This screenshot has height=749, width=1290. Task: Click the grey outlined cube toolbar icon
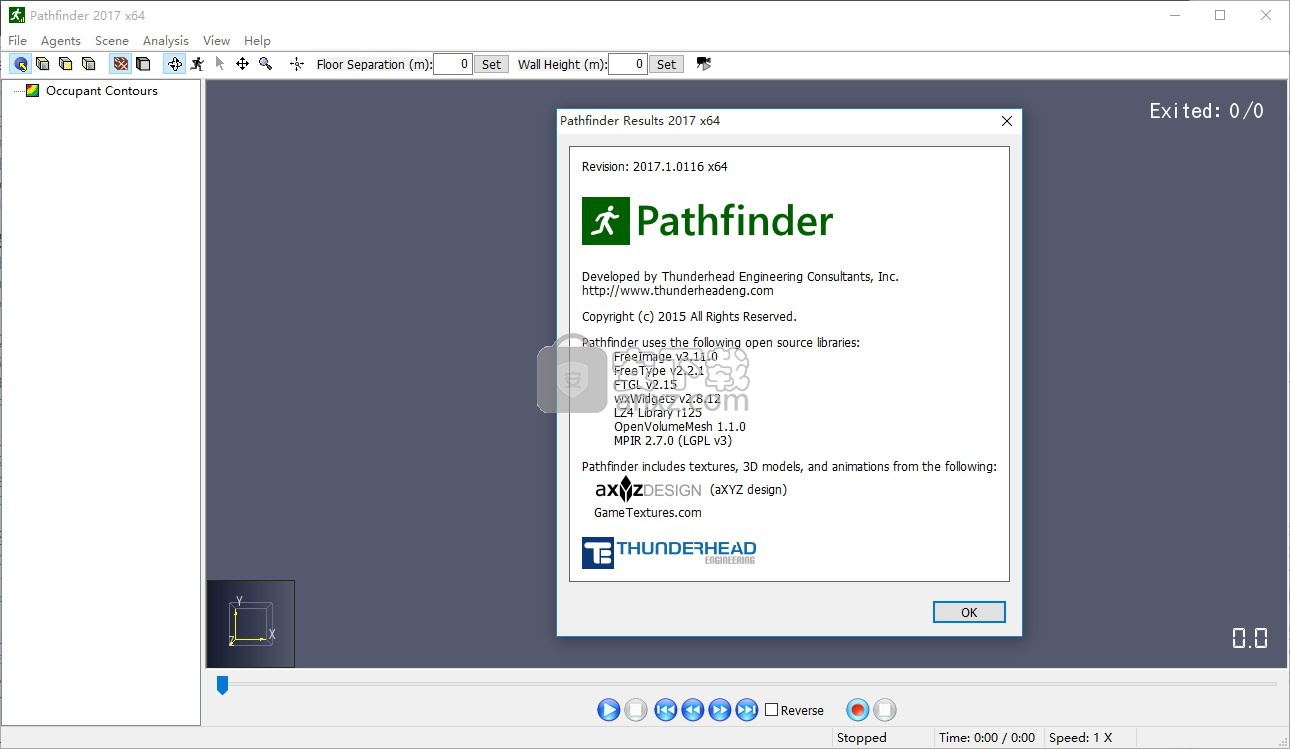click(143, 64)
